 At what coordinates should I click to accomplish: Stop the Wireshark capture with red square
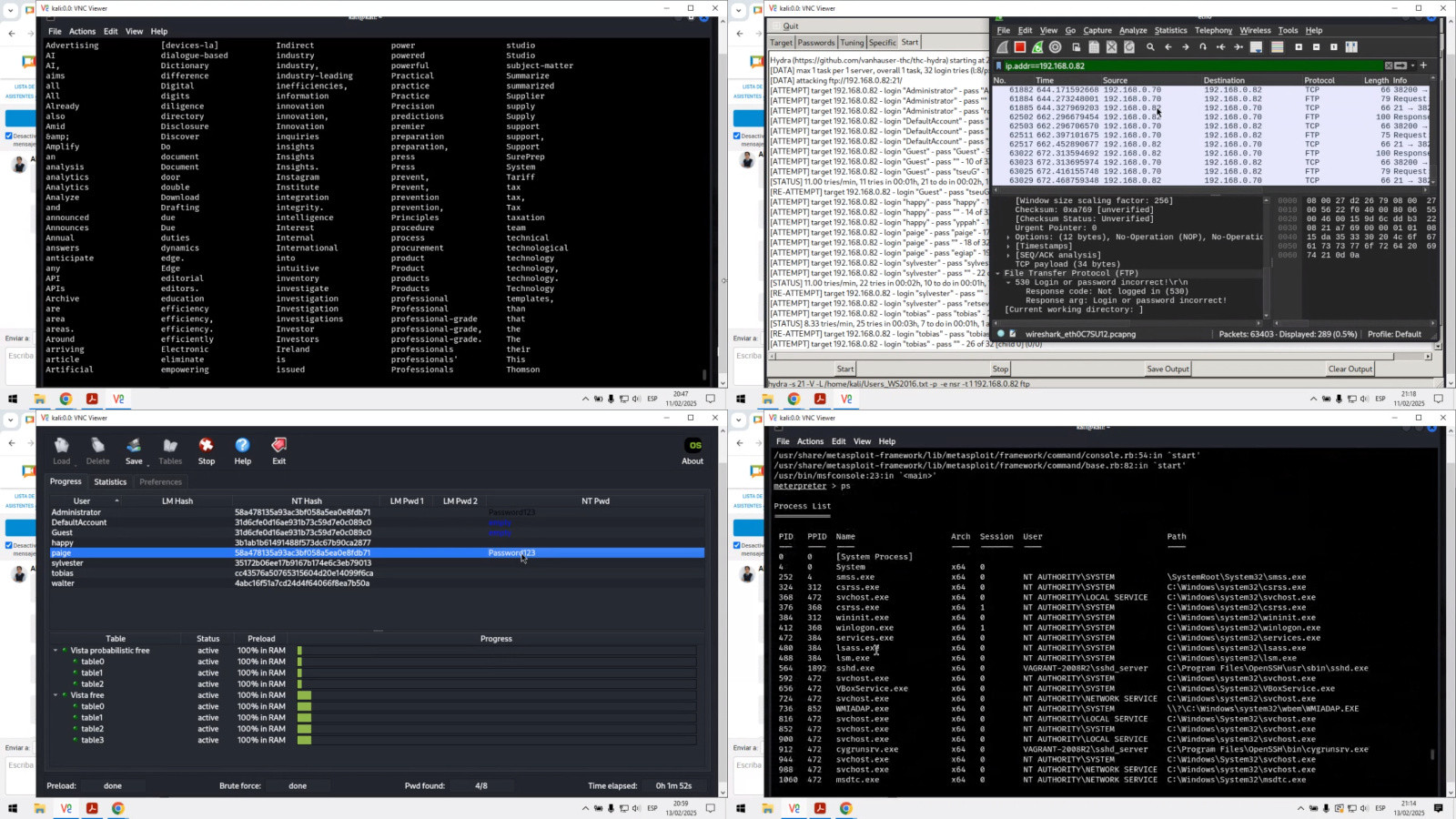coord(1020,47)
